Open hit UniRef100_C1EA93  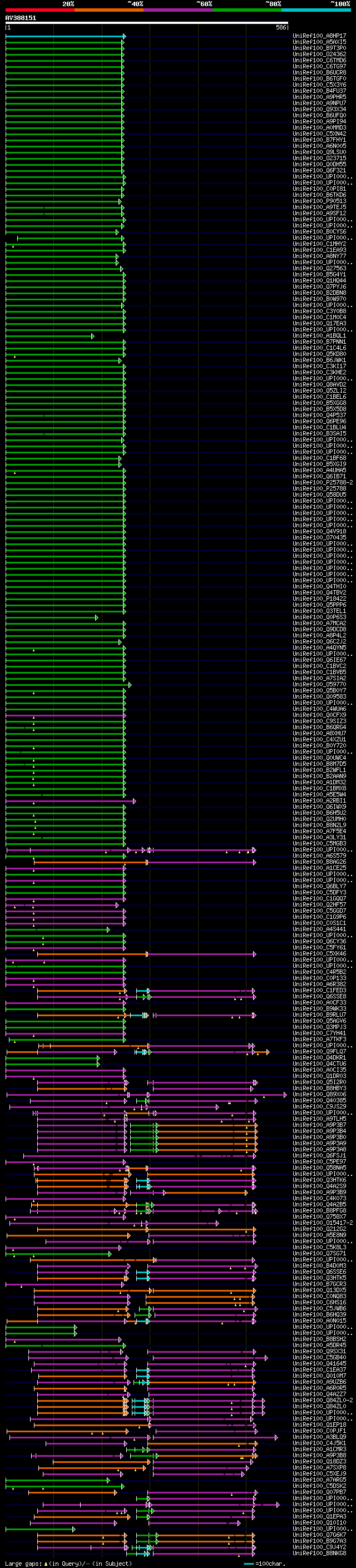click(x=319, y=250)
